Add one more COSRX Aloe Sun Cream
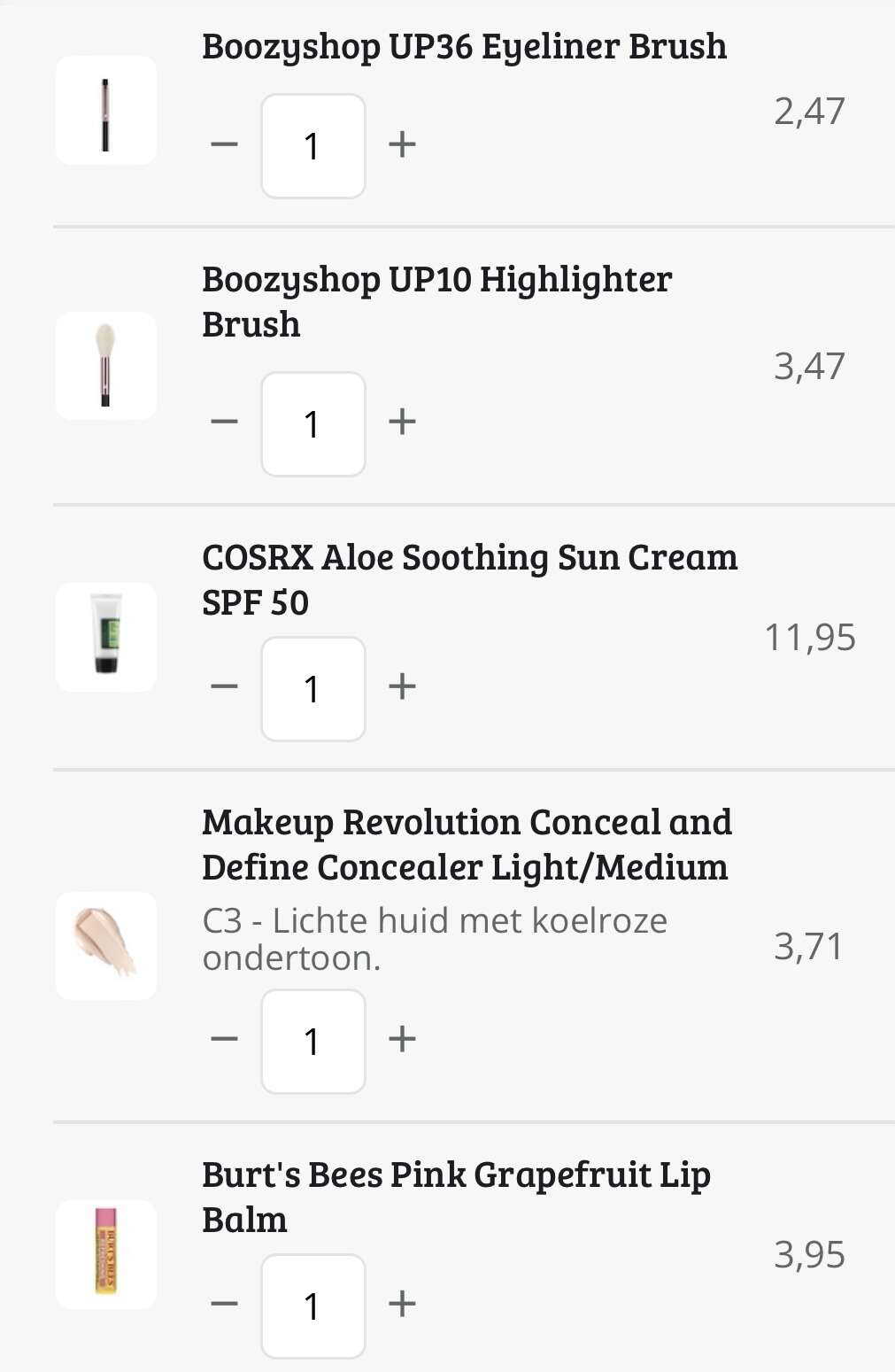This screenshot has width=895, height=1372. pyautogui.click(x=402, y=686)
